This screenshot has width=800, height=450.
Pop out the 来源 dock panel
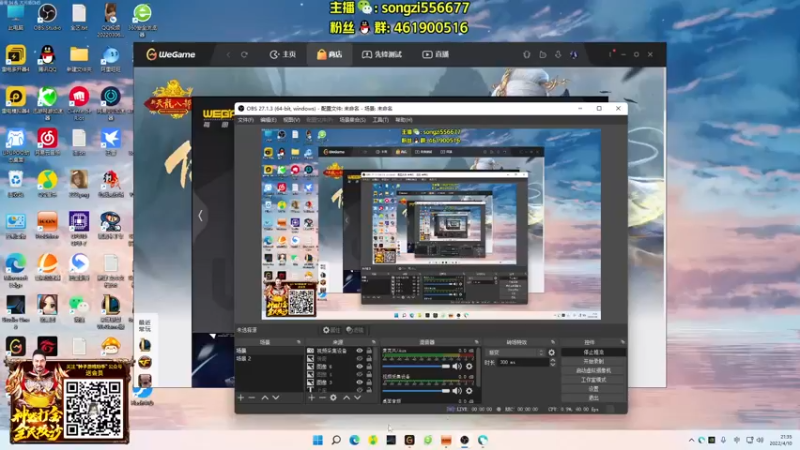tap(373, 342)
